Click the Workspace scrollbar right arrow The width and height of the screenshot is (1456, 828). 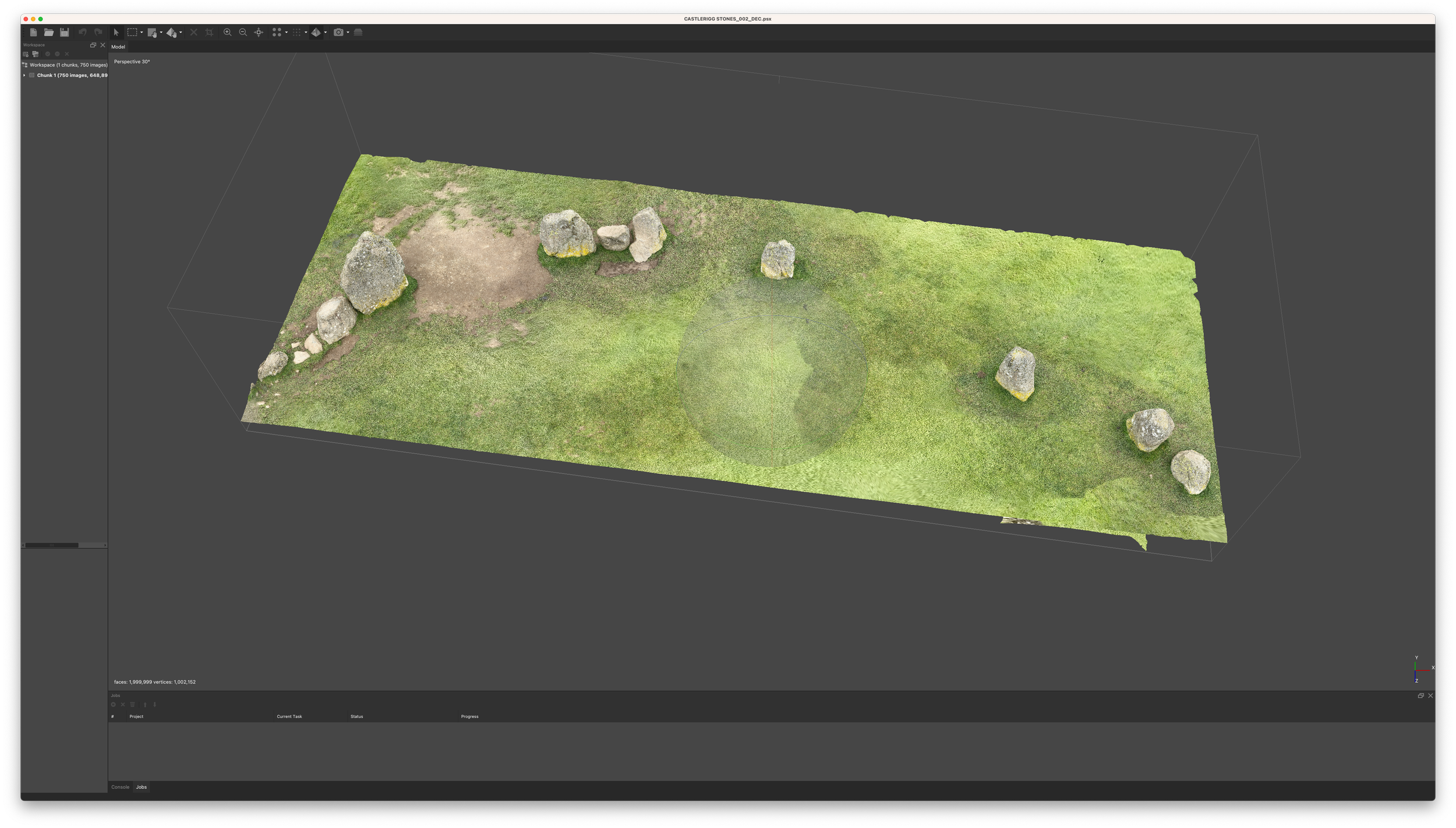point(105,545)
